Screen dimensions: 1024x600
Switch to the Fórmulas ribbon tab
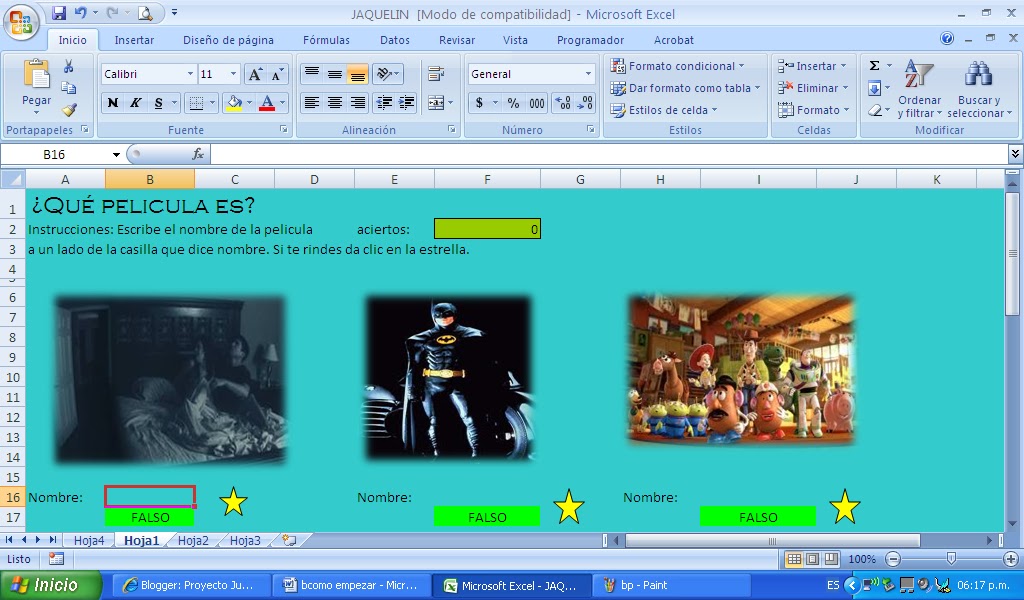point(325,40)
